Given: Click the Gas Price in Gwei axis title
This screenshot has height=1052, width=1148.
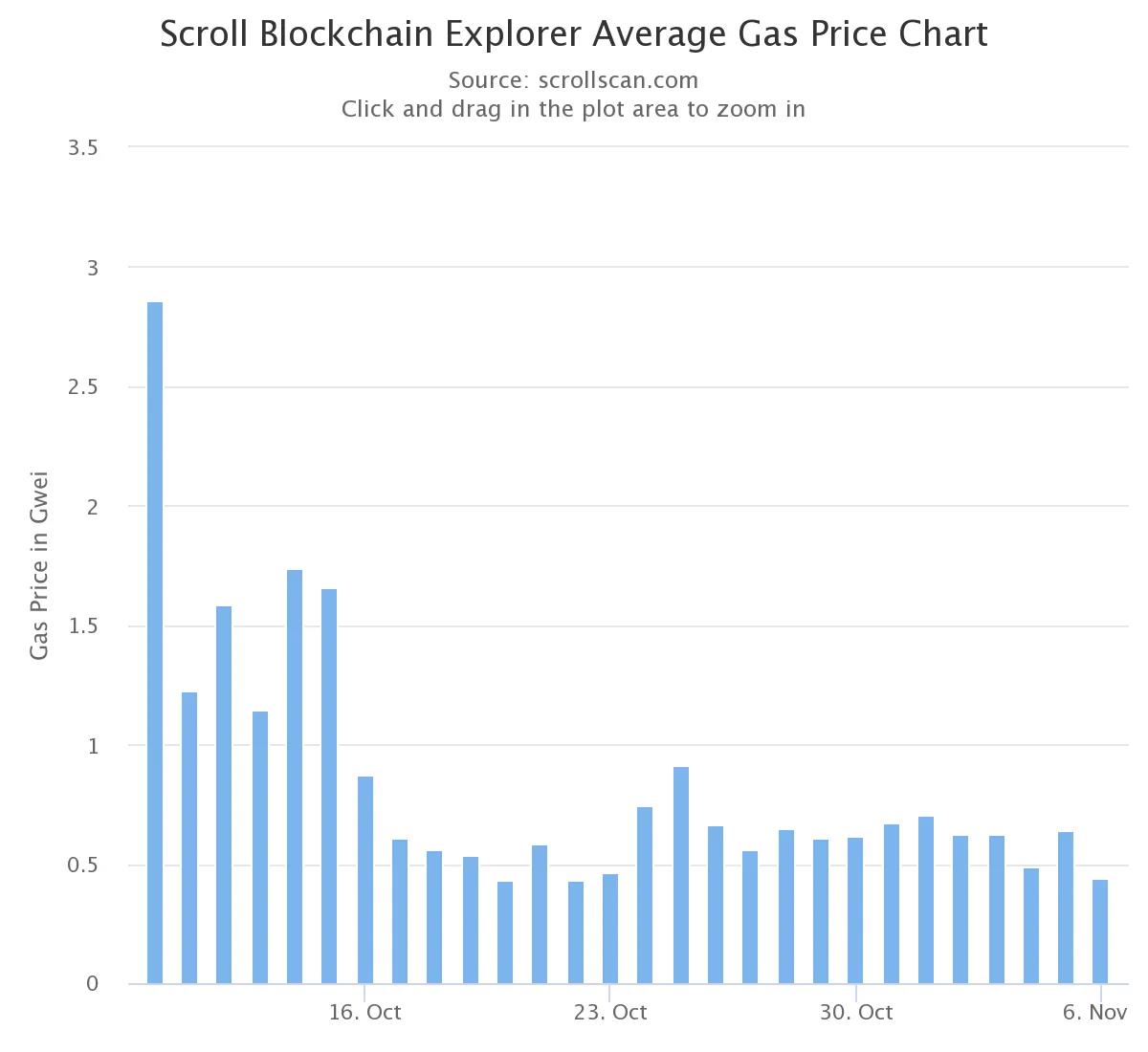Looking at the screenshot, I should pos(39,565).
